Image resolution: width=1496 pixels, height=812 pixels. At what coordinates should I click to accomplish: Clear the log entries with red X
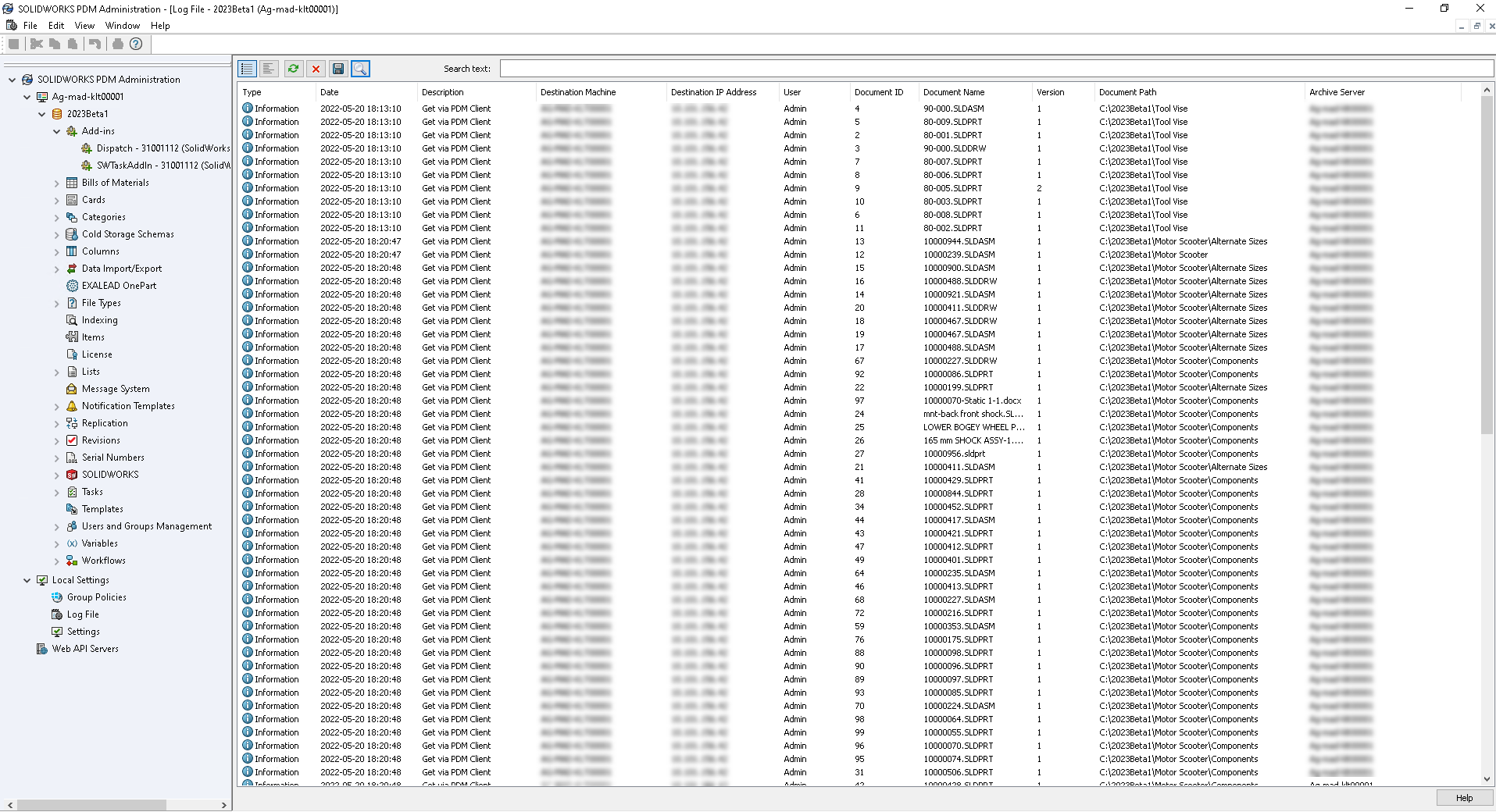(316, 69)
